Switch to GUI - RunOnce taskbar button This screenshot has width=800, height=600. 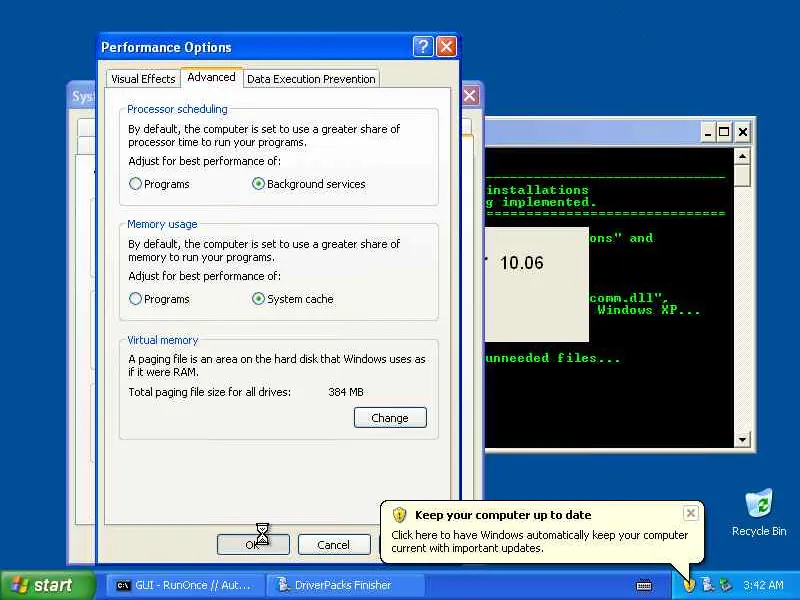click(x=186, y=585)
